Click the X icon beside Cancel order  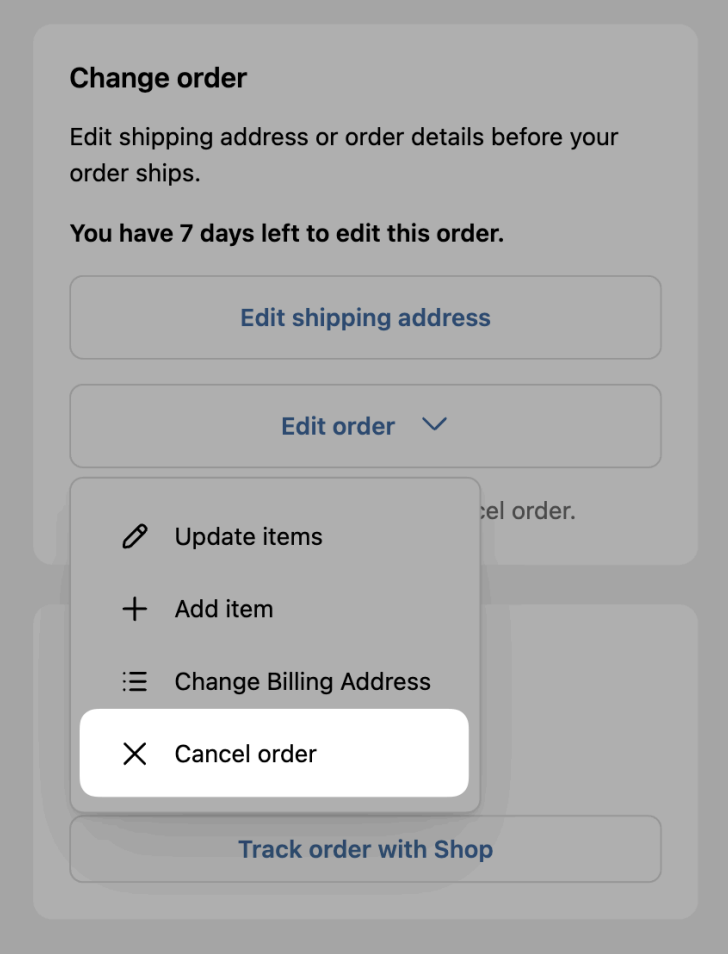(134, 754)
